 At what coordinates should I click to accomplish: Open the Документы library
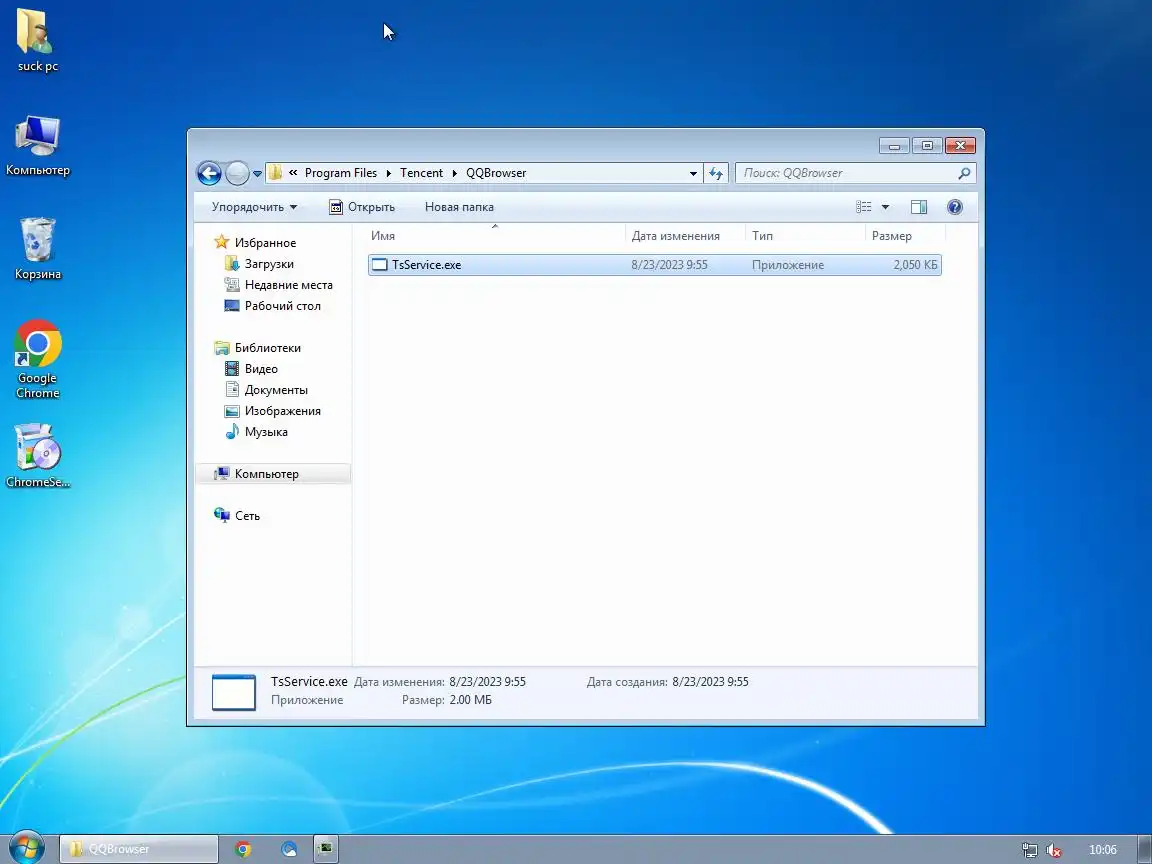[276, 390]
